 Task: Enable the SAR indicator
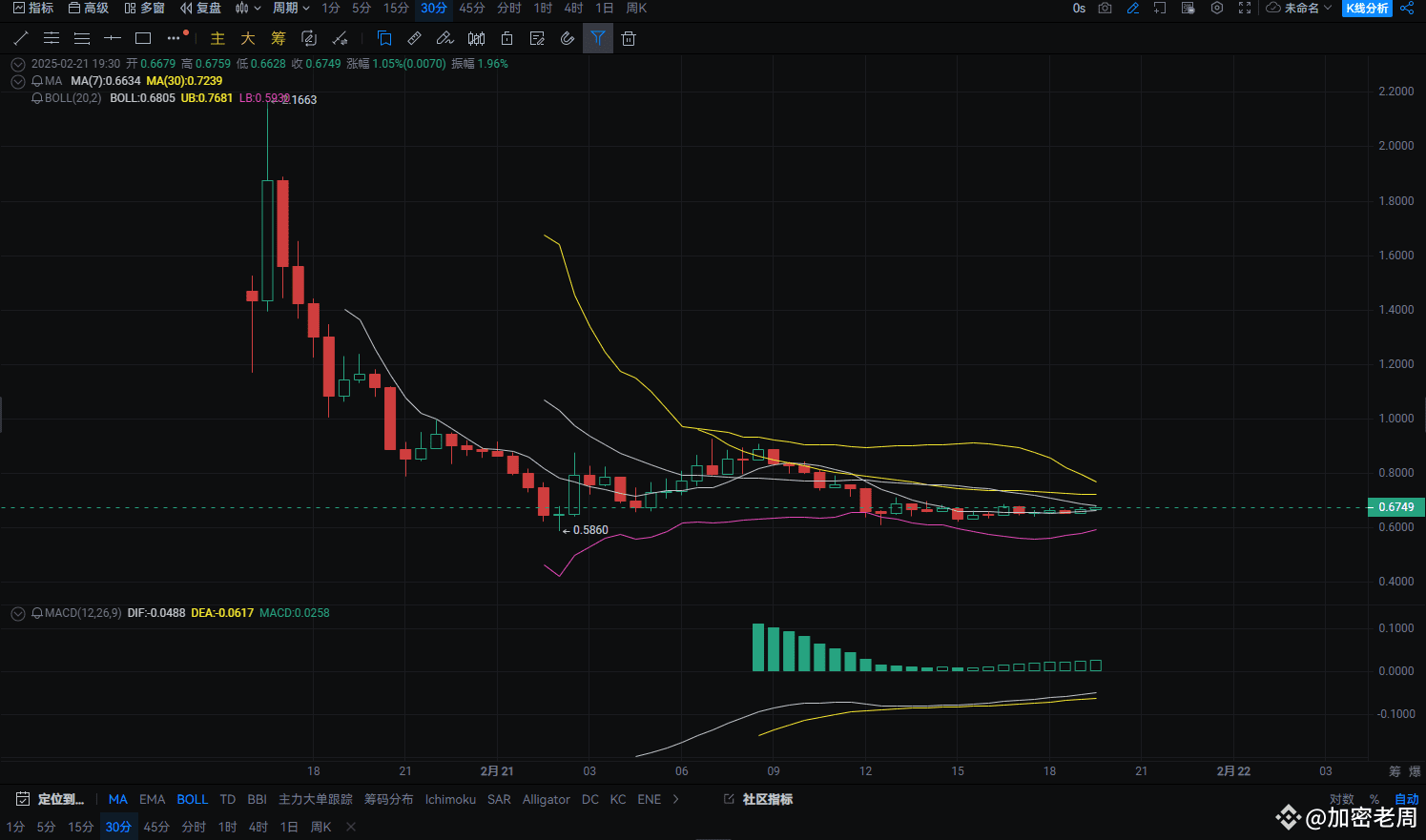[x=499, y=799]
